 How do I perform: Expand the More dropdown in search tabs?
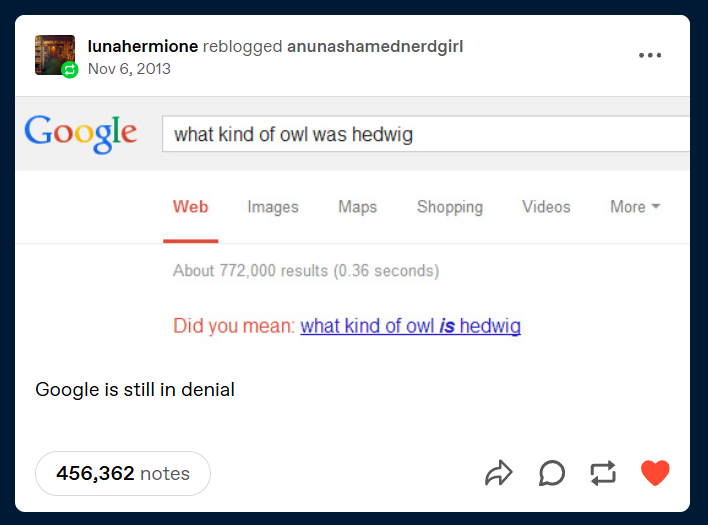[635, 207]
